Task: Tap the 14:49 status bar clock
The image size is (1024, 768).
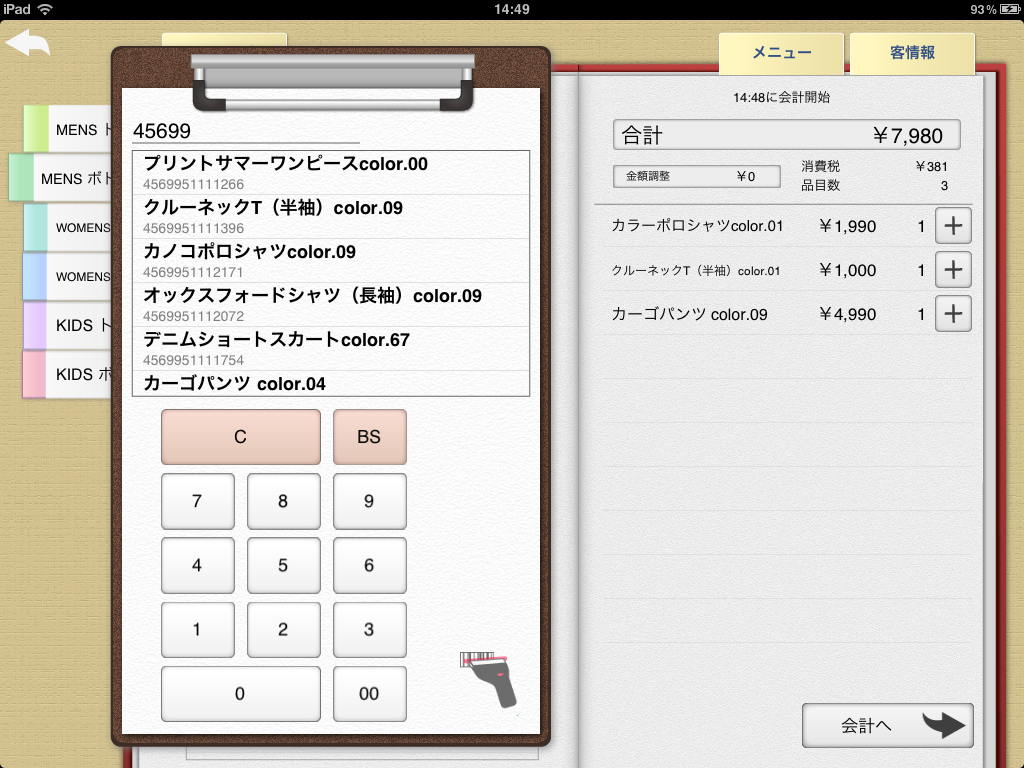Action: (512, 9)
